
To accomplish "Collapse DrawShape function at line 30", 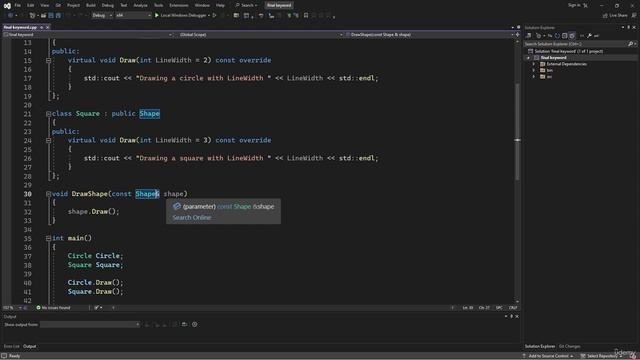I will coord(48,194).
